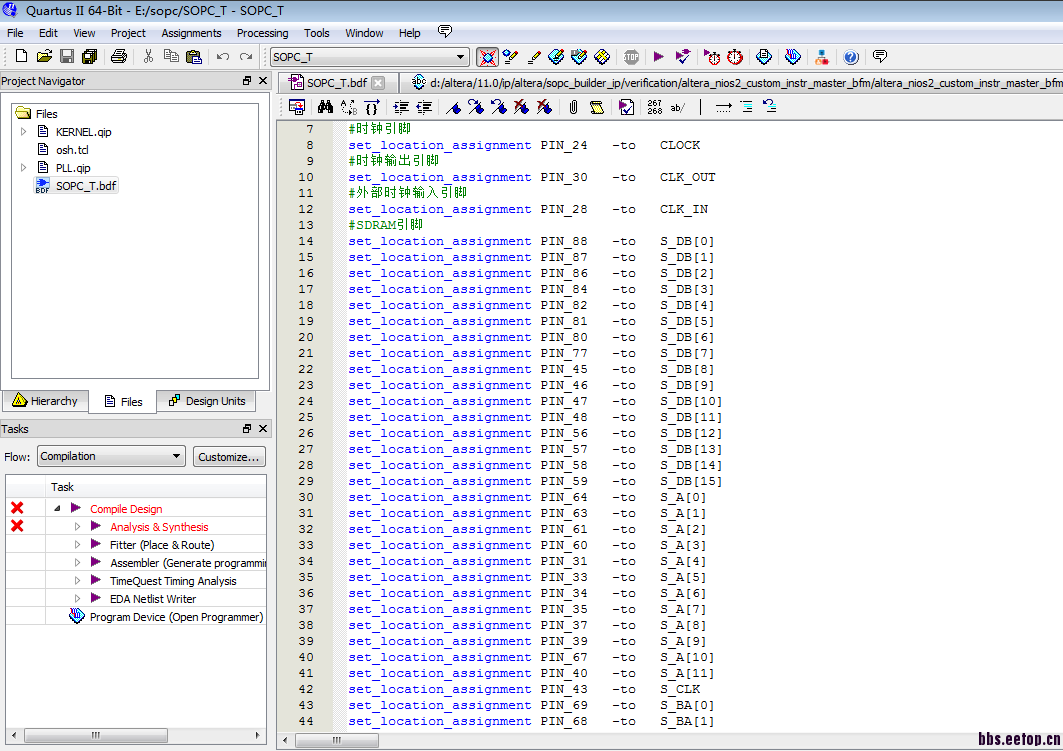Jump to the next bookmark icon
Screen dimensions: 1063x751
click(x=476, y=107)
